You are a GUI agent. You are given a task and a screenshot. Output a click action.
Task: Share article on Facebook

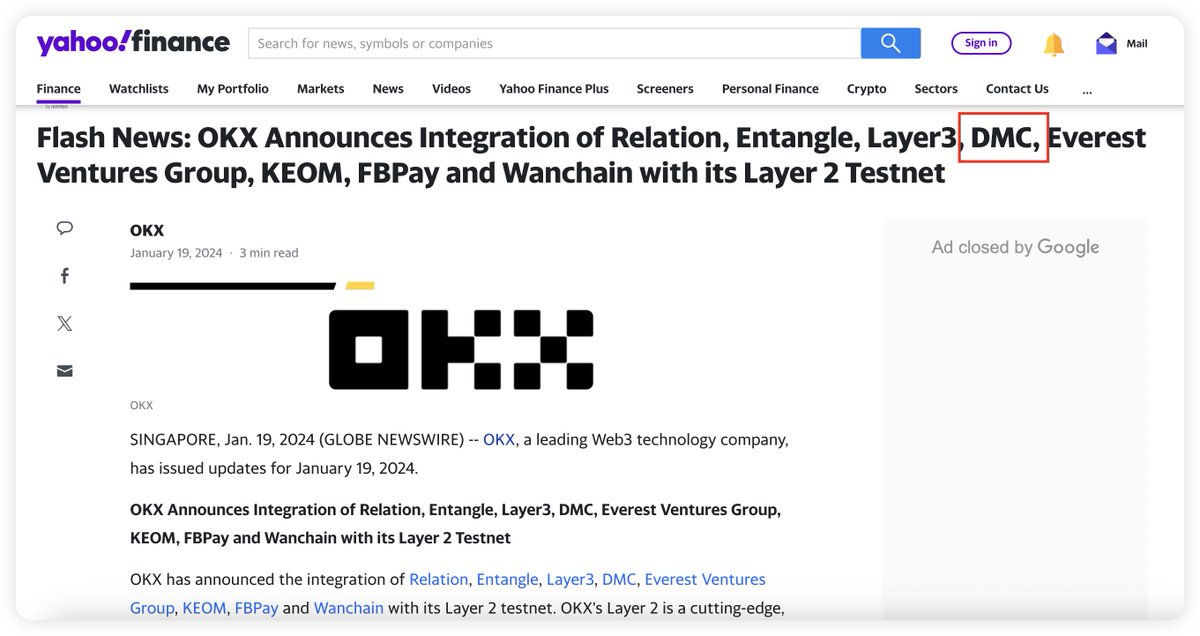65,275
